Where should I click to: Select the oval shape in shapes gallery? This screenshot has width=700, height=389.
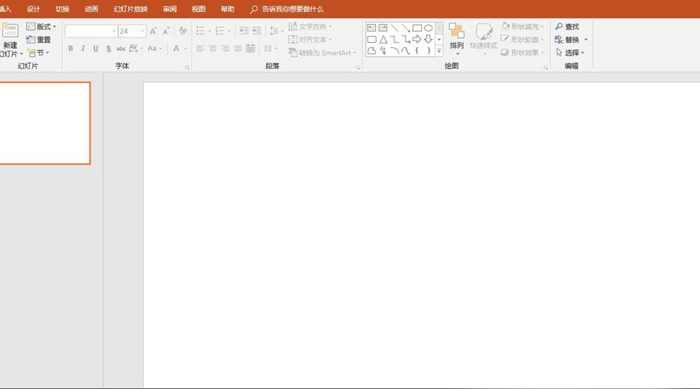[x=428, y=28]
